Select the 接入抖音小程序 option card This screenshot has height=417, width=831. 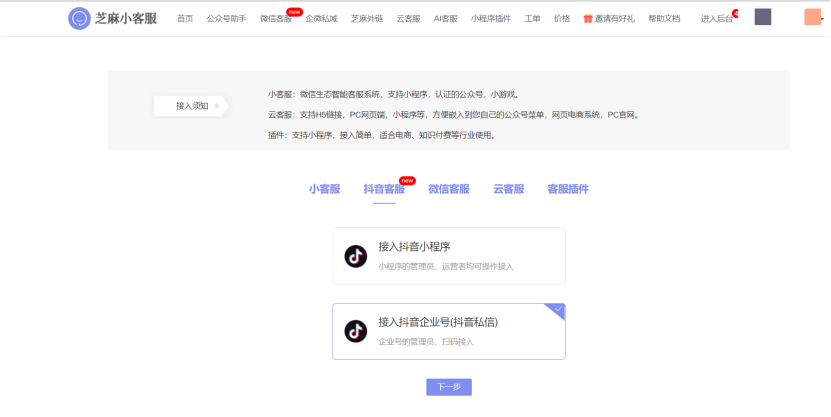449,256
